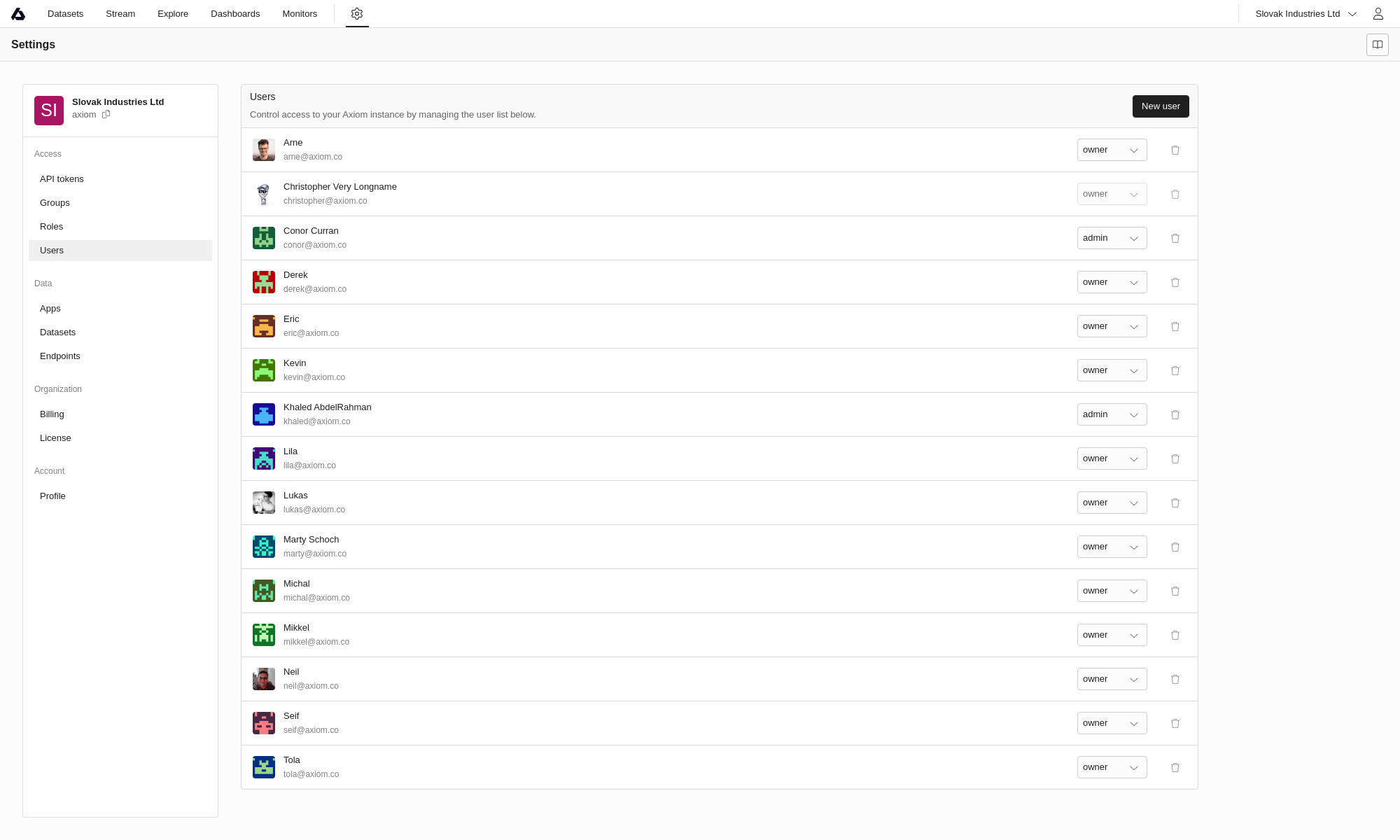The image size is (1400, 840).
Task: Click Lukas's profile photo
Action: tap(264, 503)
